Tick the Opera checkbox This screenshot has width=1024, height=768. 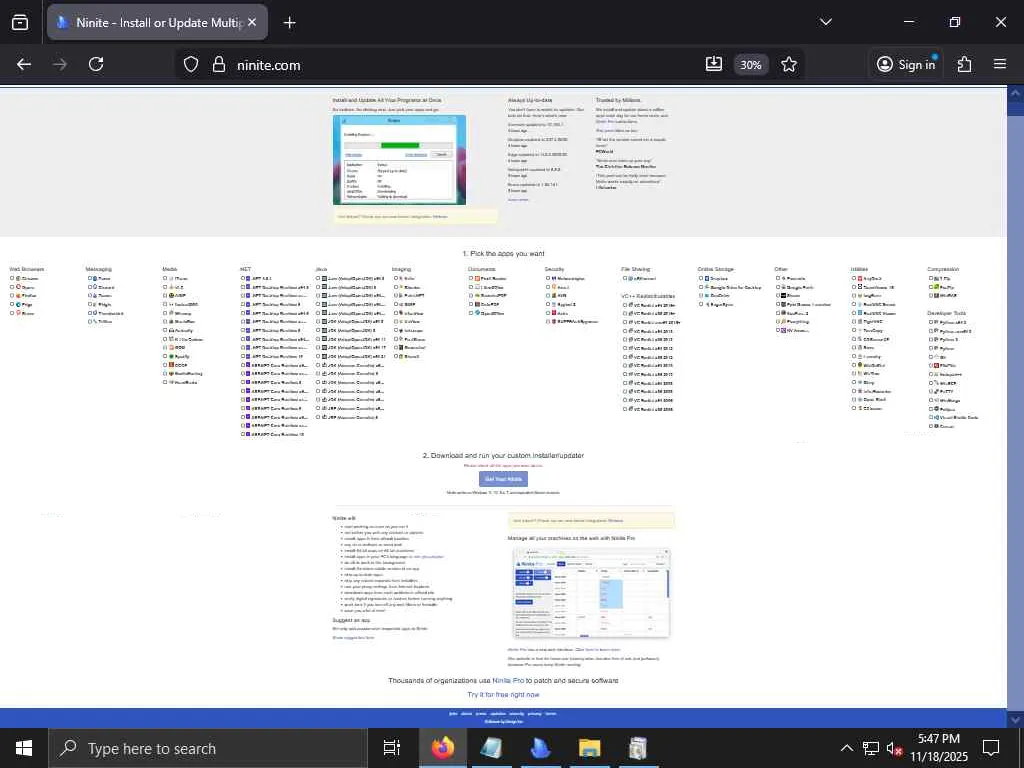click(x=12, y=287)
